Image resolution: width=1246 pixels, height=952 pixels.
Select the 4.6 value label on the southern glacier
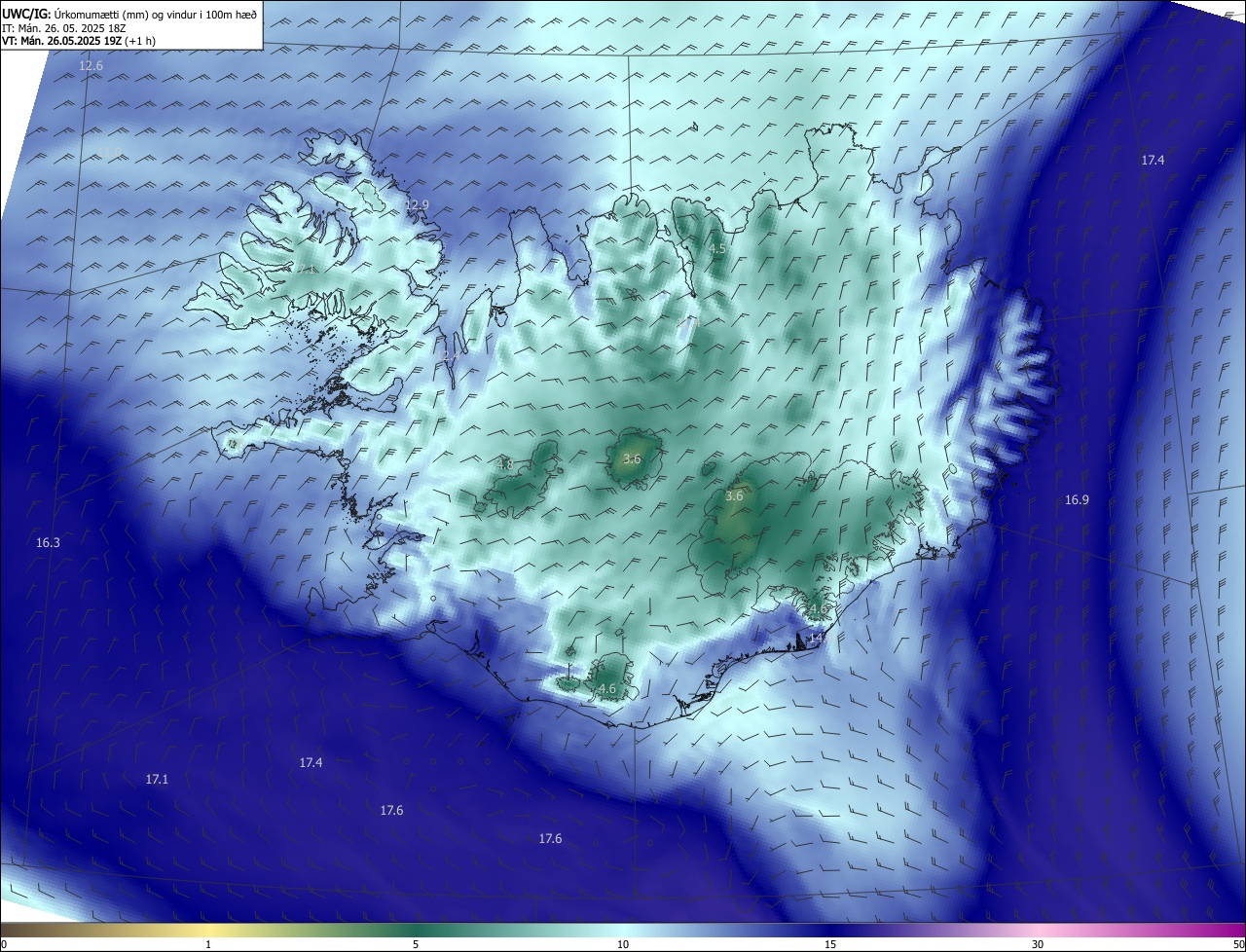(607, 688)
